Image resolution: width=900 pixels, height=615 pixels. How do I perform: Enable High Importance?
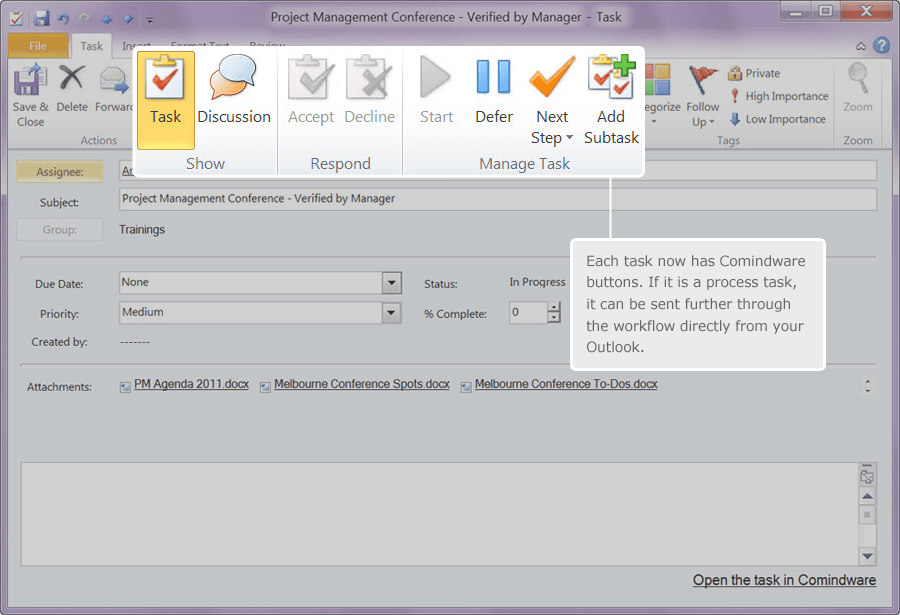[x=779, y=96]
